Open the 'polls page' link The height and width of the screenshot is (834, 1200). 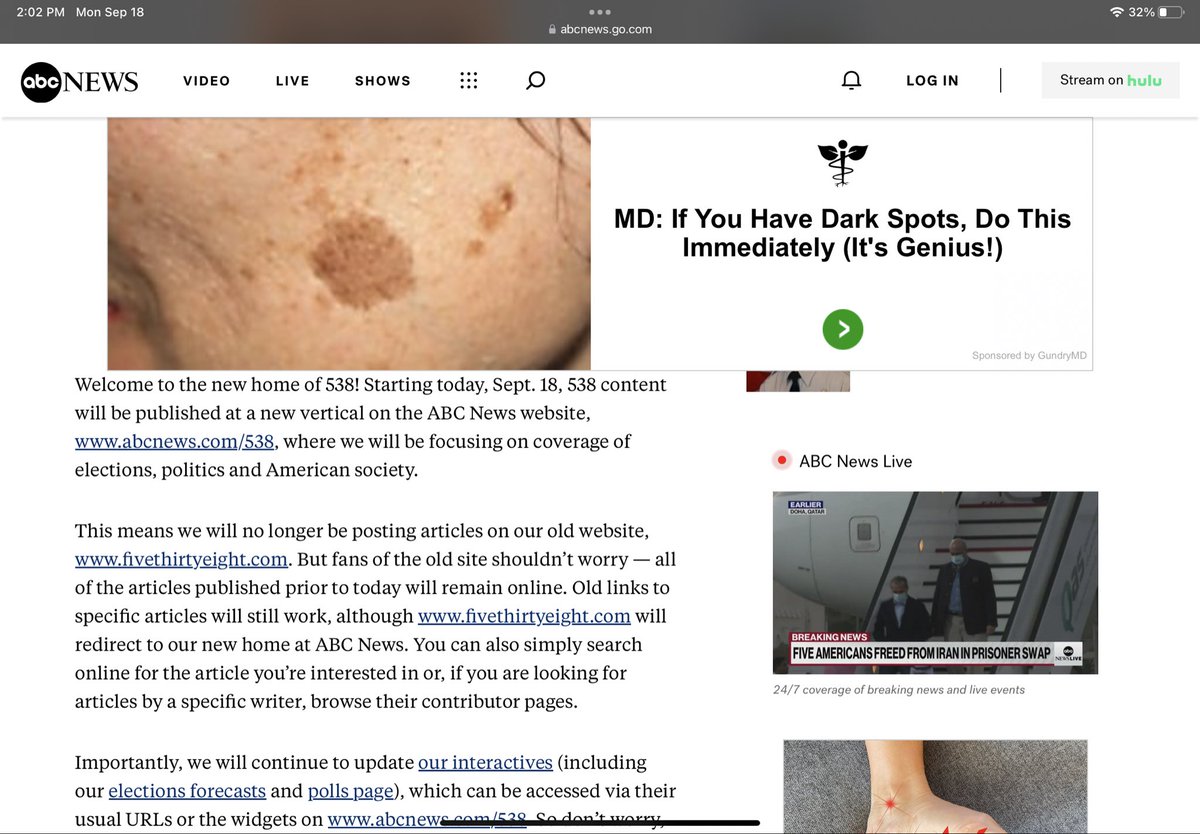pos(352,791)
